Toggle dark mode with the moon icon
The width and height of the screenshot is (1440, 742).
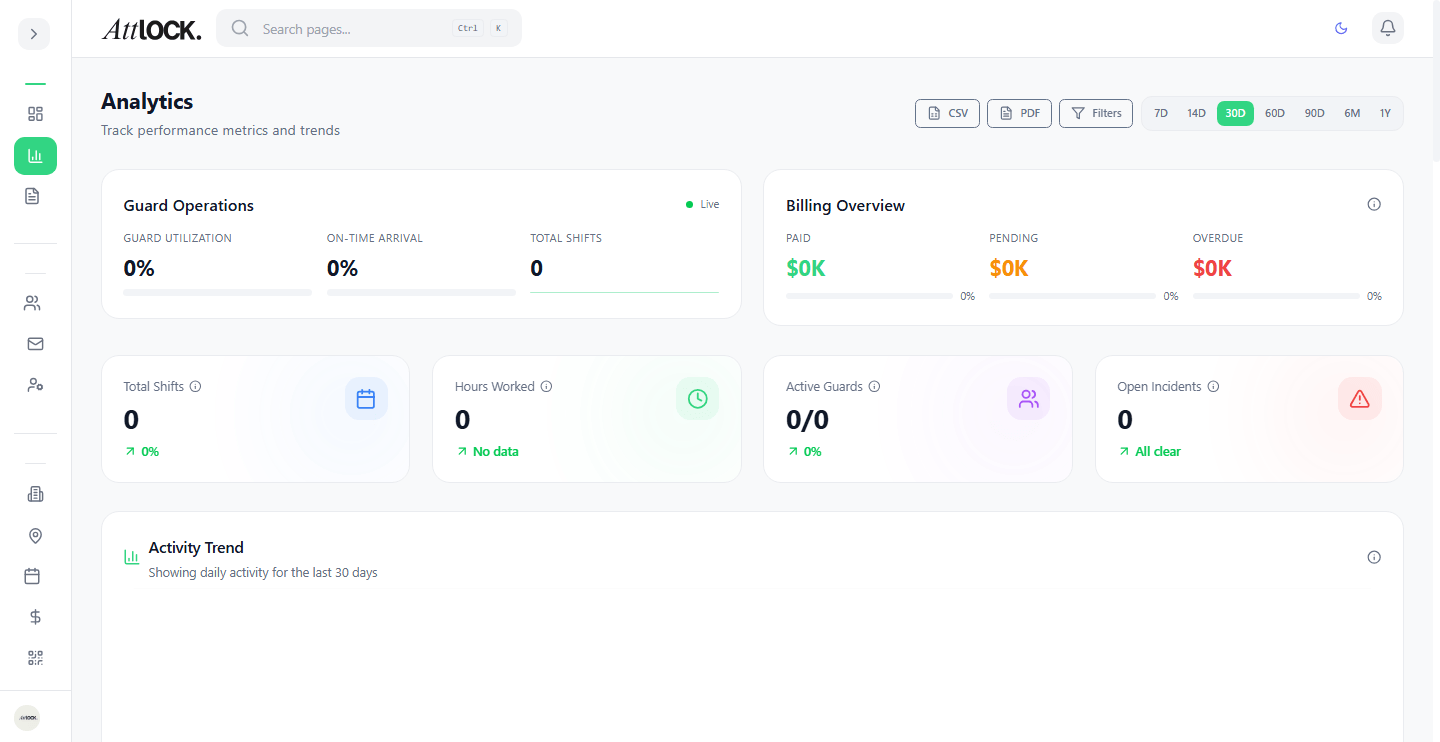[1341, 28]
